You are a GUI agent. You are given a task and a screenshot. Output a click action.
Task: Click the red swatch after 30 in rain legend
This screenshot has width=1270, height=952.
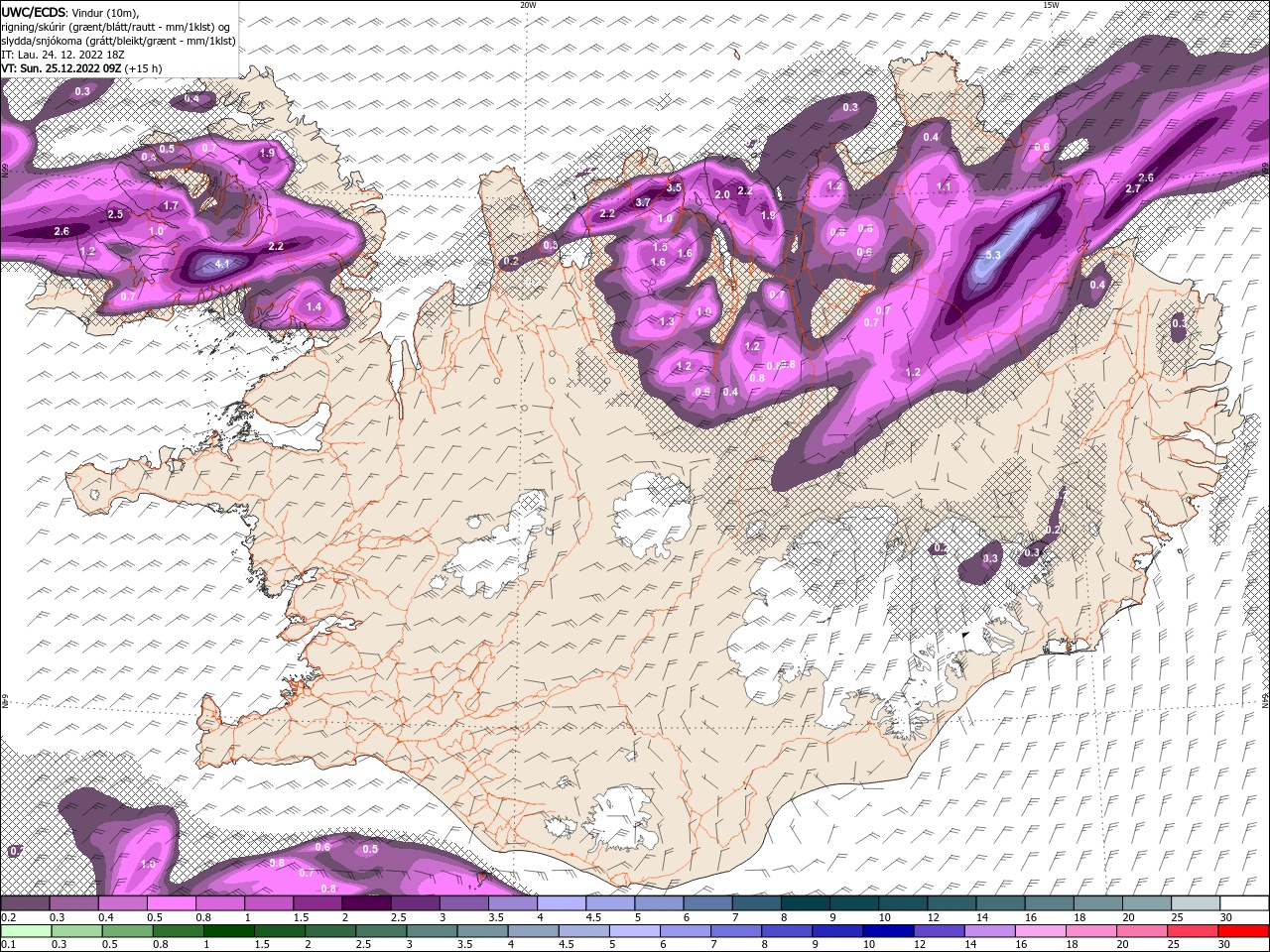pos(1244,931)
